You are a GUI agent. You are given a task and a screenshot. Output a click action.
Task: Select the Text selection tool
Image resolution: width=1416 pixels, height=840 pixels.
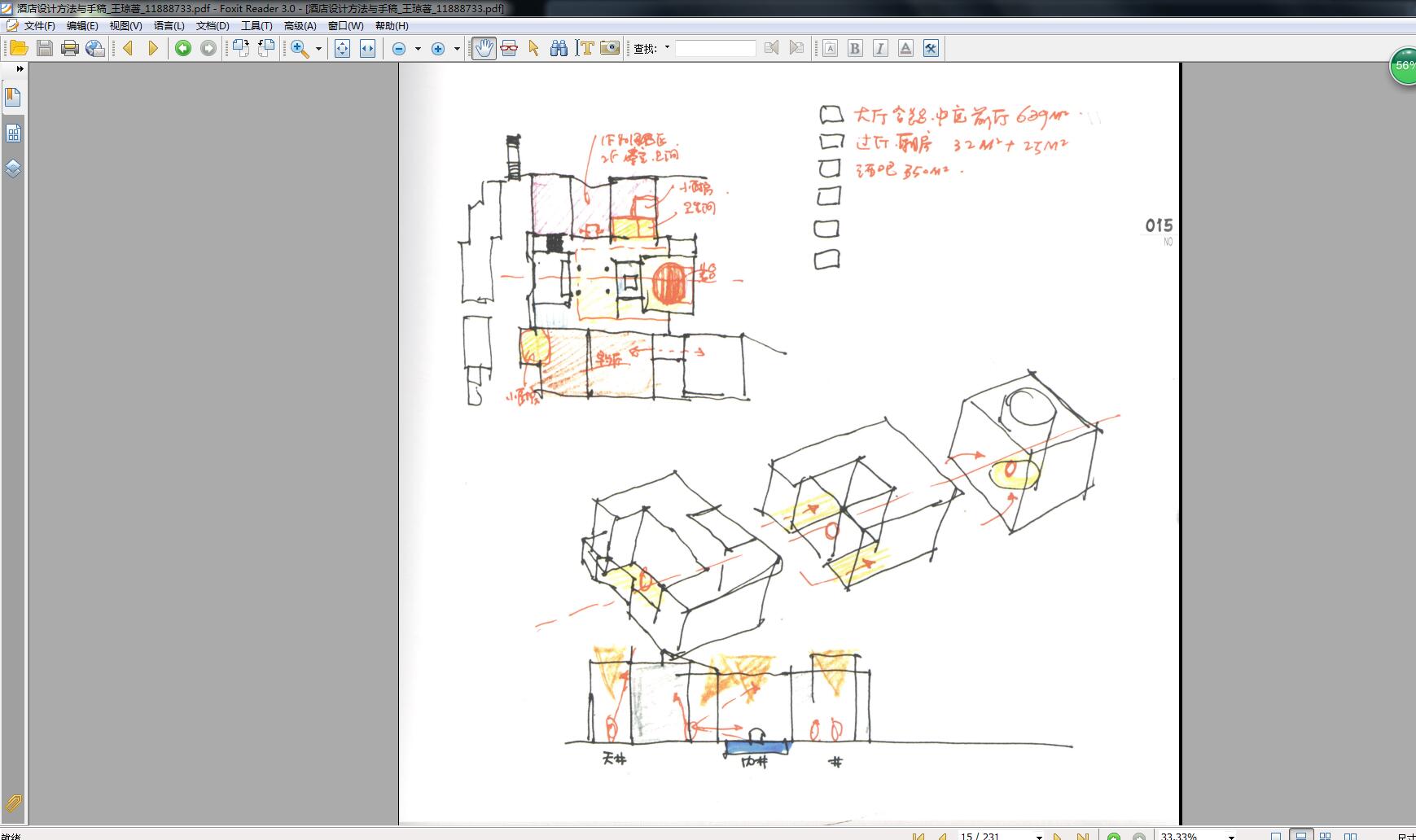point(585,48)
